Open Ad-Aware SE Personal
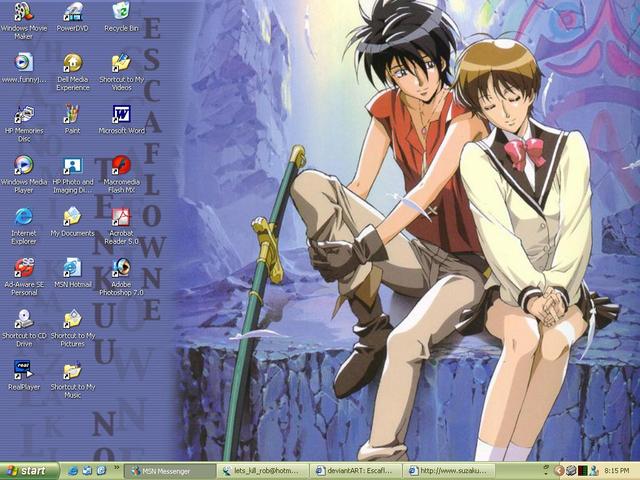640x480 pixels. tap(24, 277)
